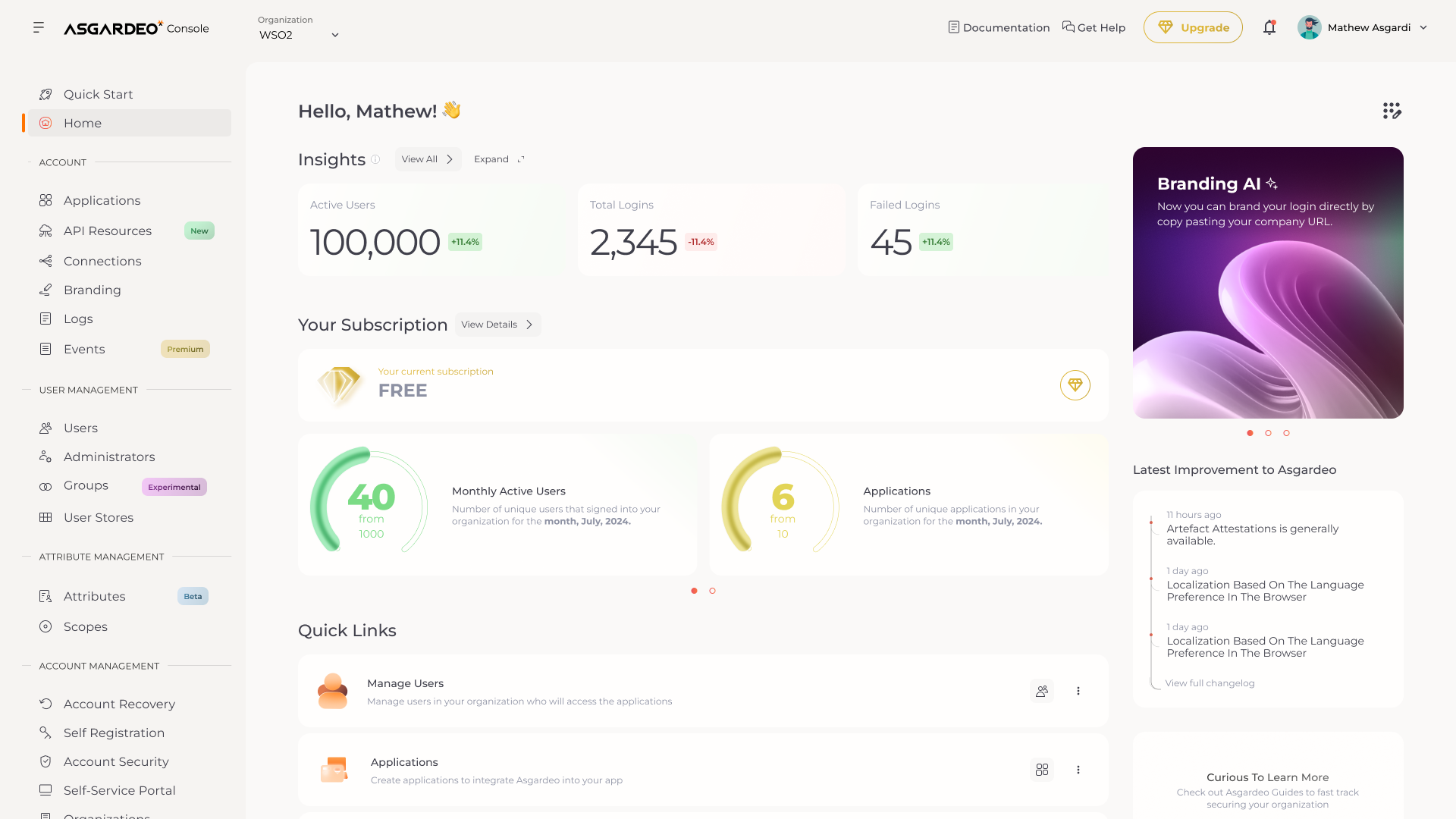This screenshot has height=819, width=1456.
Task: Click the Self-Service Portal sidebar icon
Action: [x=45, y=791]
